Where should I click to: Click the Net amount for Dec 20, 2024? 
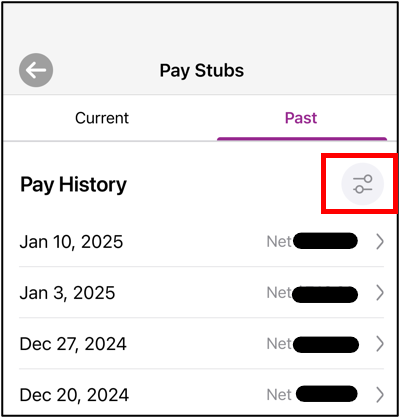click(x=327, y=394)
